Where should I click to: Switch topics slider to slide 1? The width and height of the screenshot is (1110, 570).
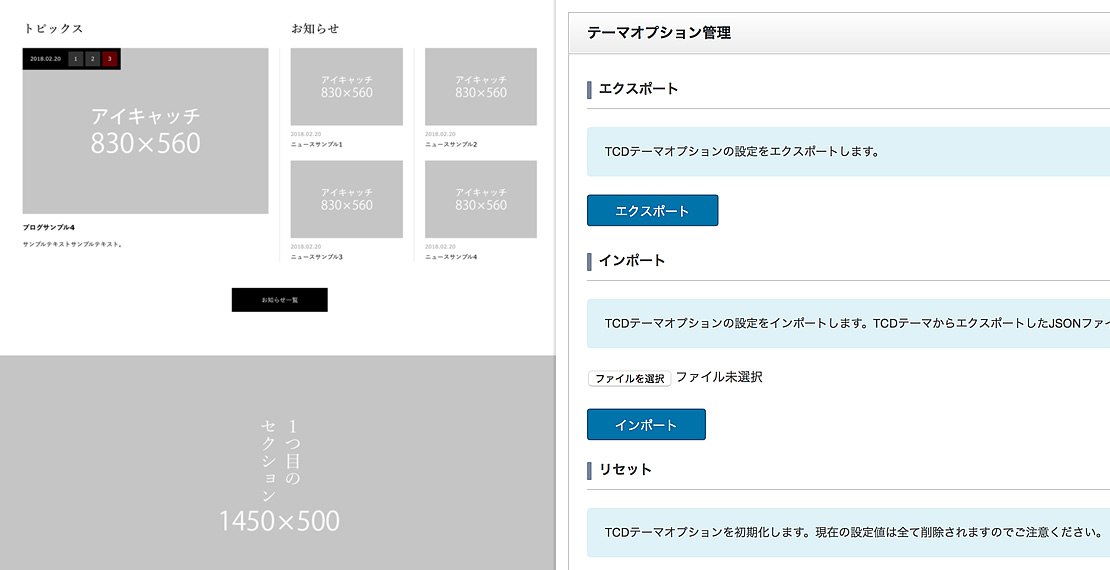[76, 59]
